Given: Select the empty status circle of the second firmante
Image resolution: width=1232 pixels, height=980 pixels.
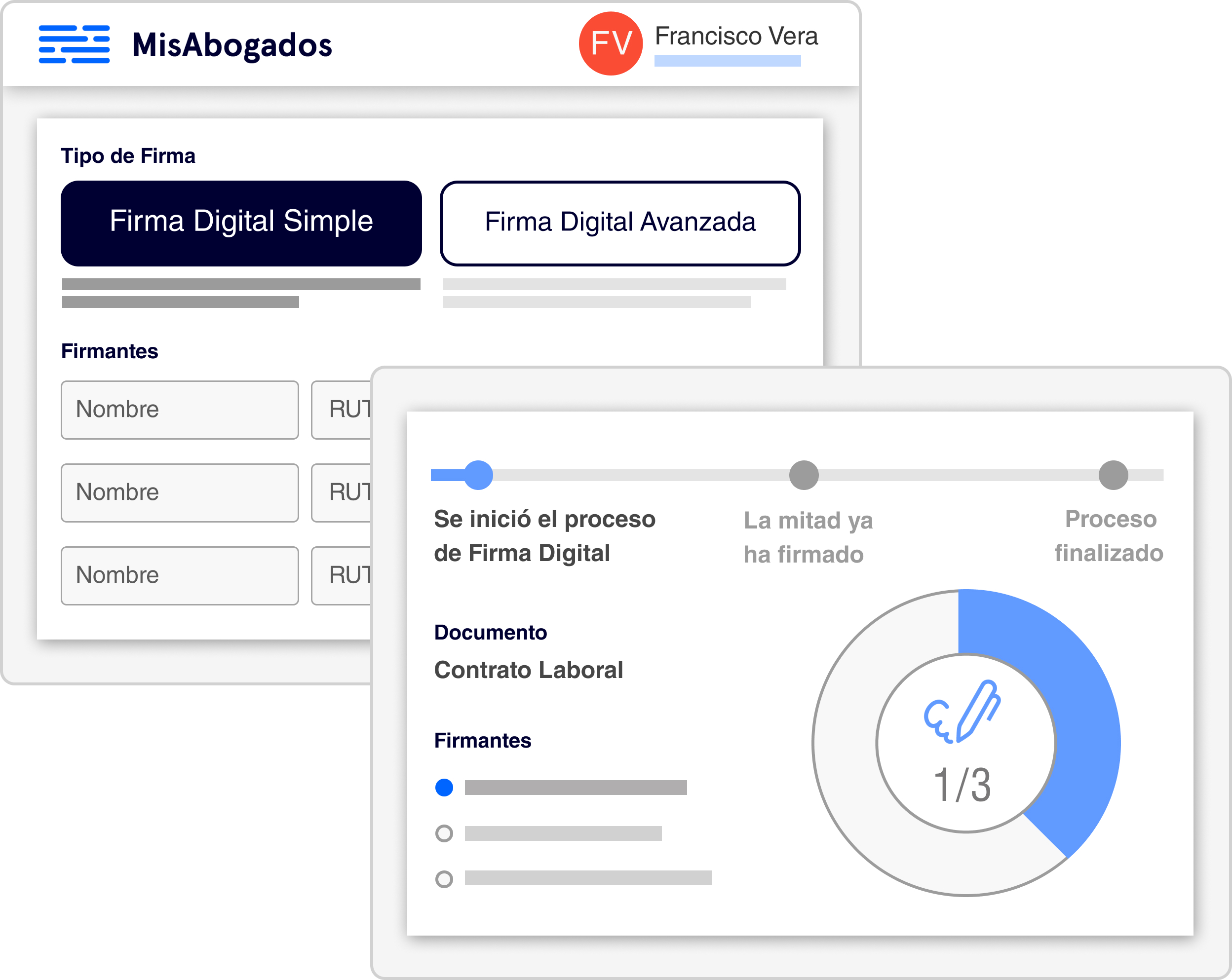Looking at the screenshot, I should [x=444, y=834].
